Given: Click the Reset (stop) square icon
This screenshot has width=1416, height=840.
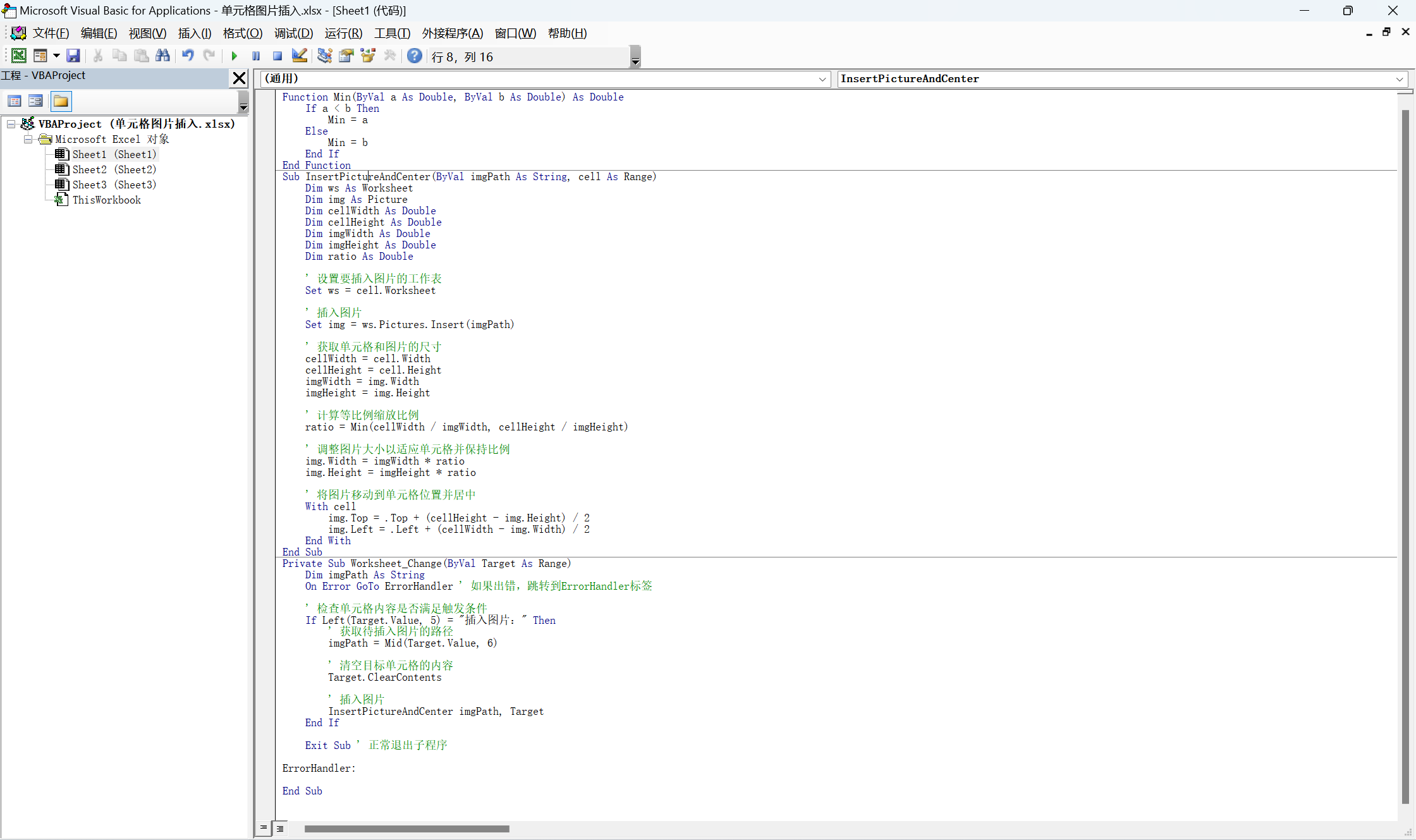Looking at the screenshot, I should click(278, 56).
